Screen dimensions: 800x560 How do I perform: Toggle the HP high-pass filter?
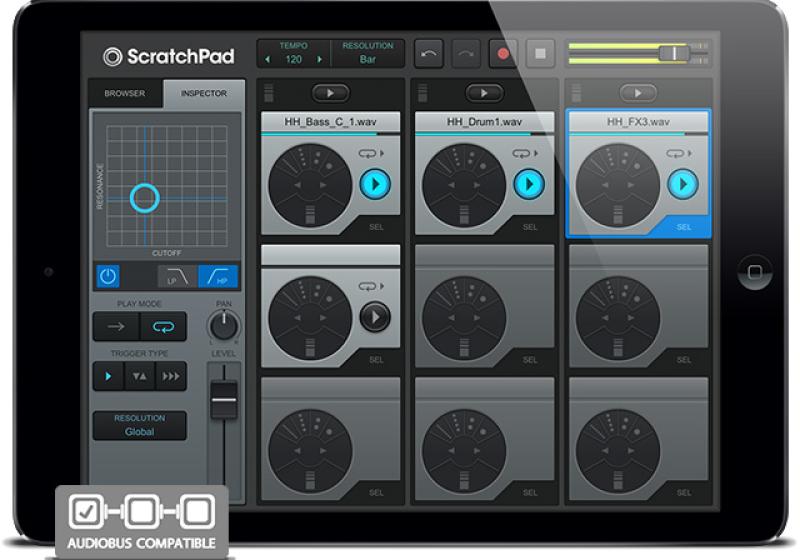point(218,277)
